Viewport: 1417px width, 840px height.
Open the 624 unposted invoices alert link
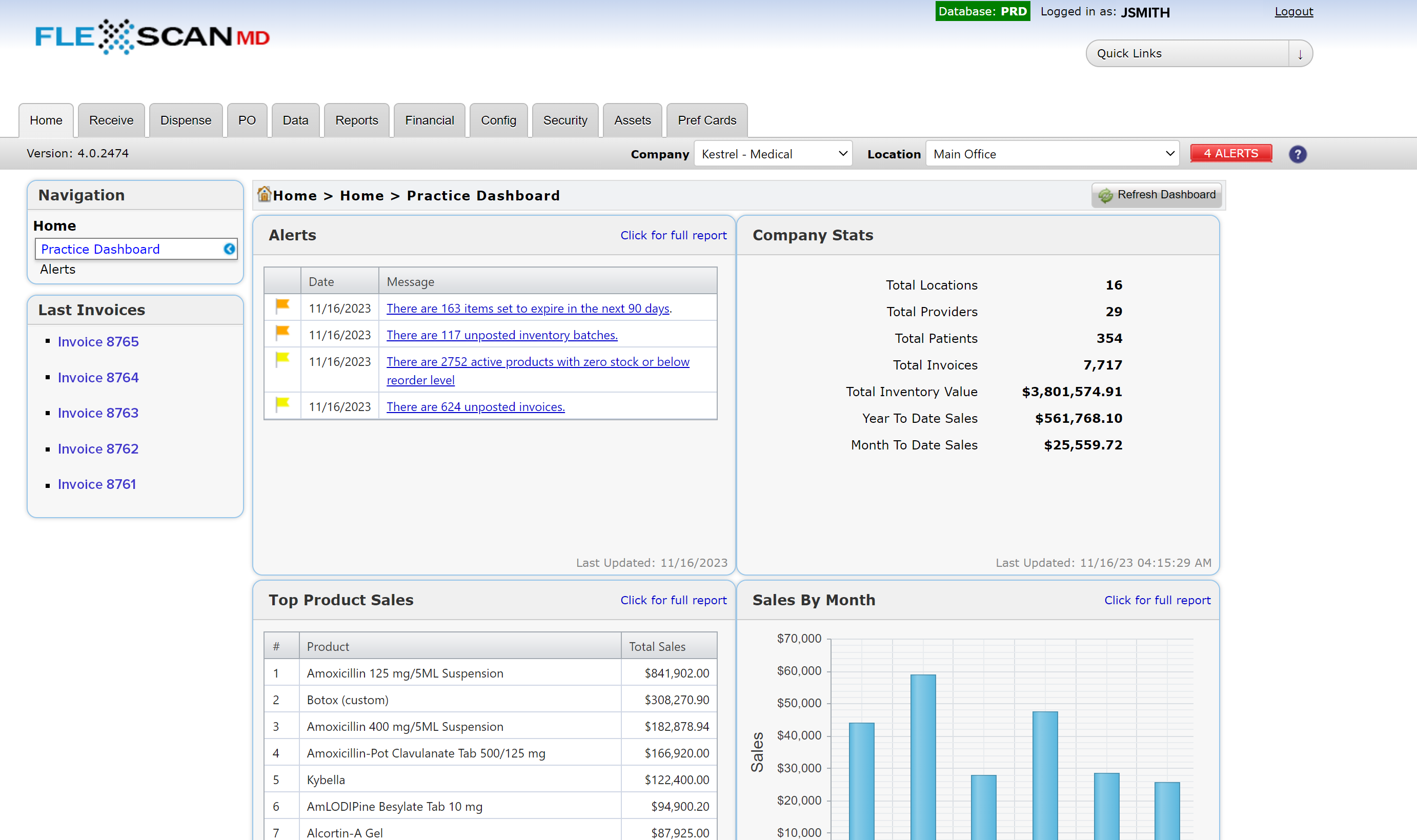coord(475,406)
